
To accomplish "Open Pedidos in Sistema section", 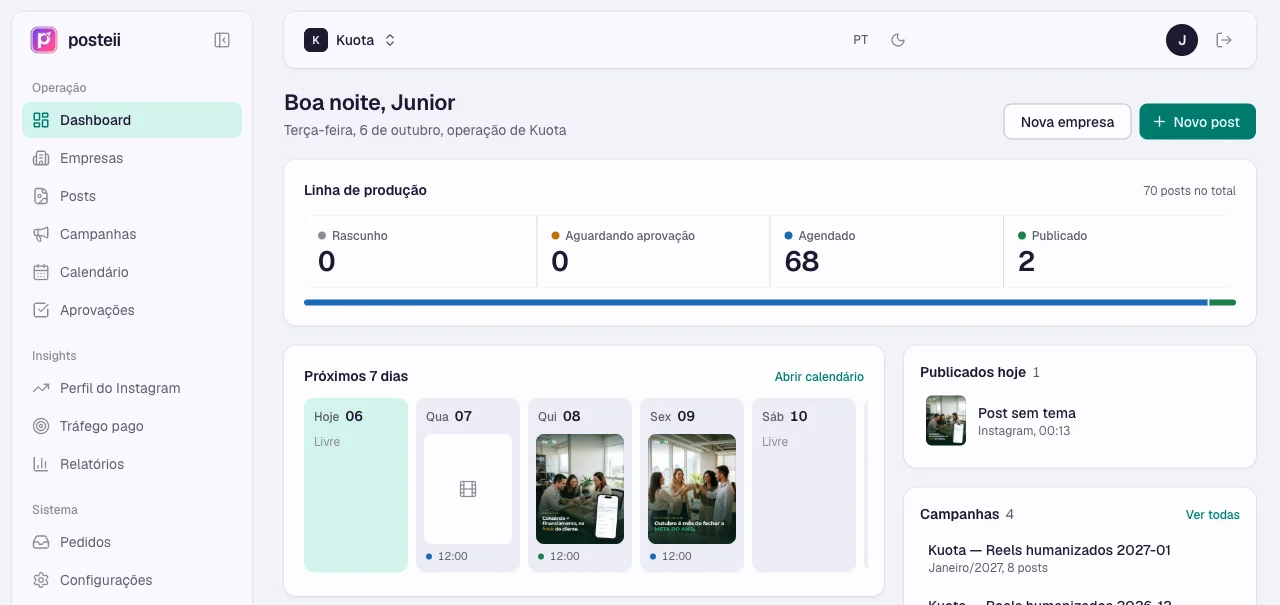I will 132,542.
